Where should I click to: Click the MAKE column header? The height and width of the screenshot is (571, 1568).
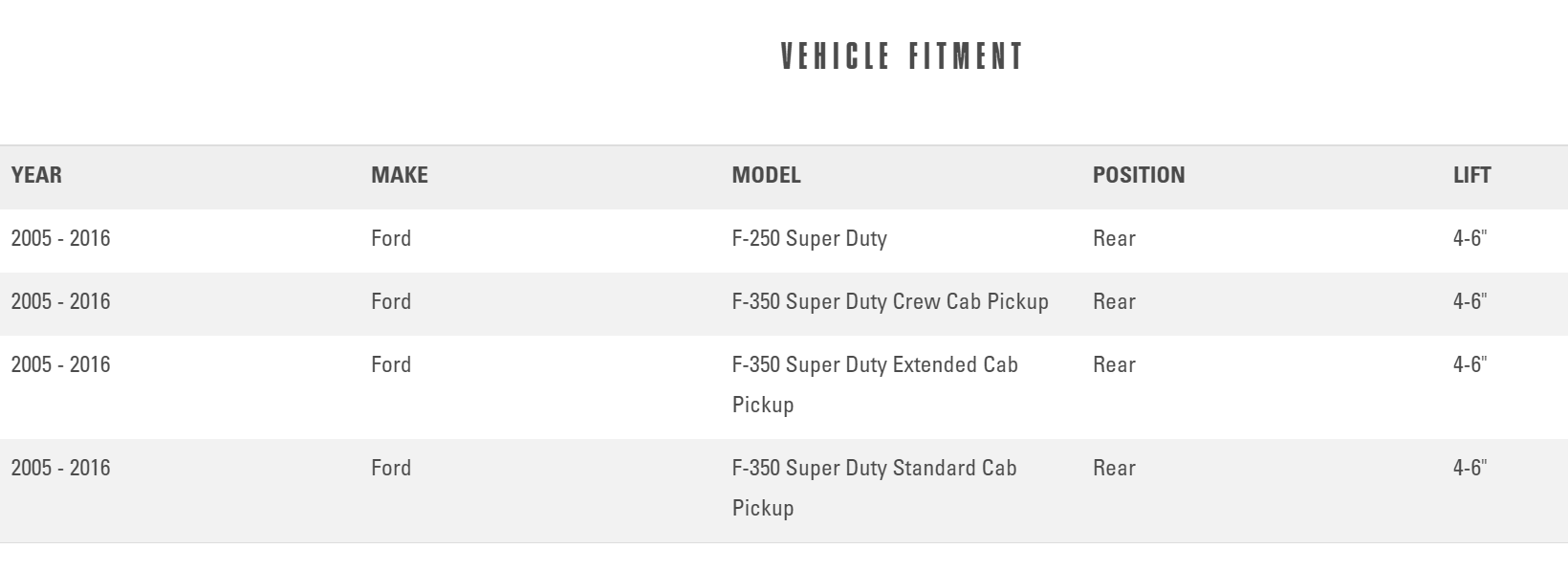(400, 175)
